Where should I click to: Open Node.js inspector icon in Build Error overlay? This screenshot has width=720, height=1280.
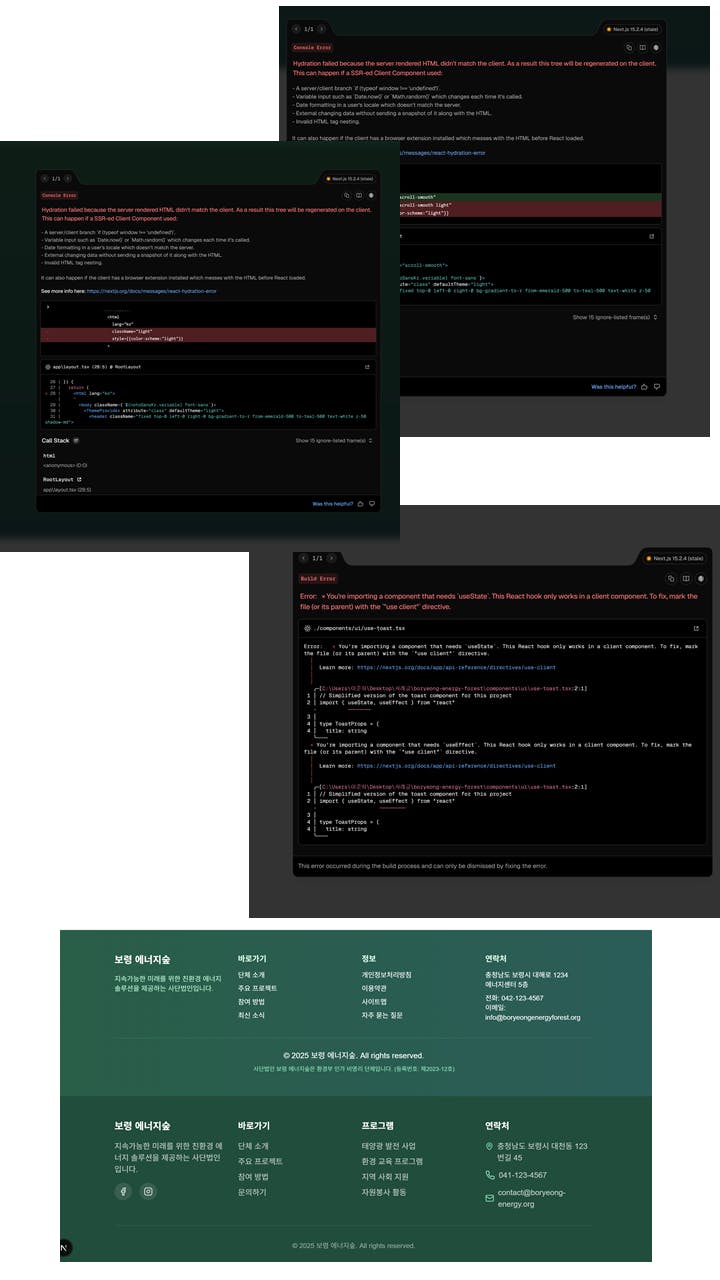701,578
